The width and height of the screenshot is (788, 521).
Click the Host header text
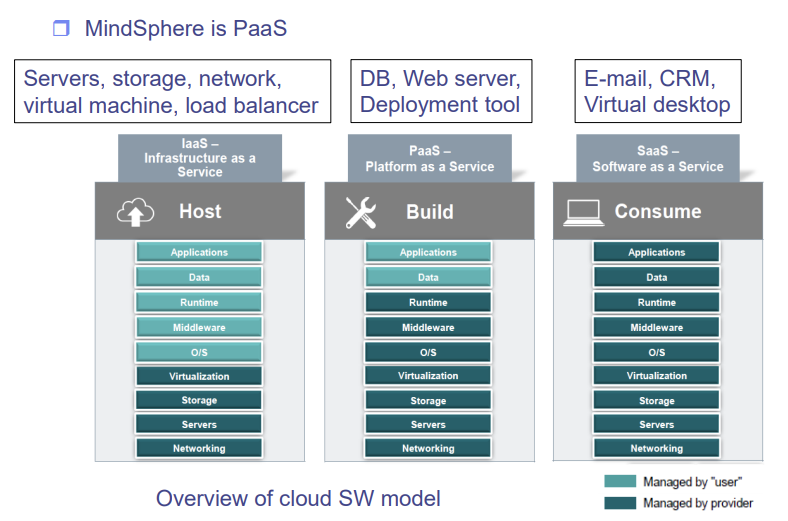(x=200, y=212)
